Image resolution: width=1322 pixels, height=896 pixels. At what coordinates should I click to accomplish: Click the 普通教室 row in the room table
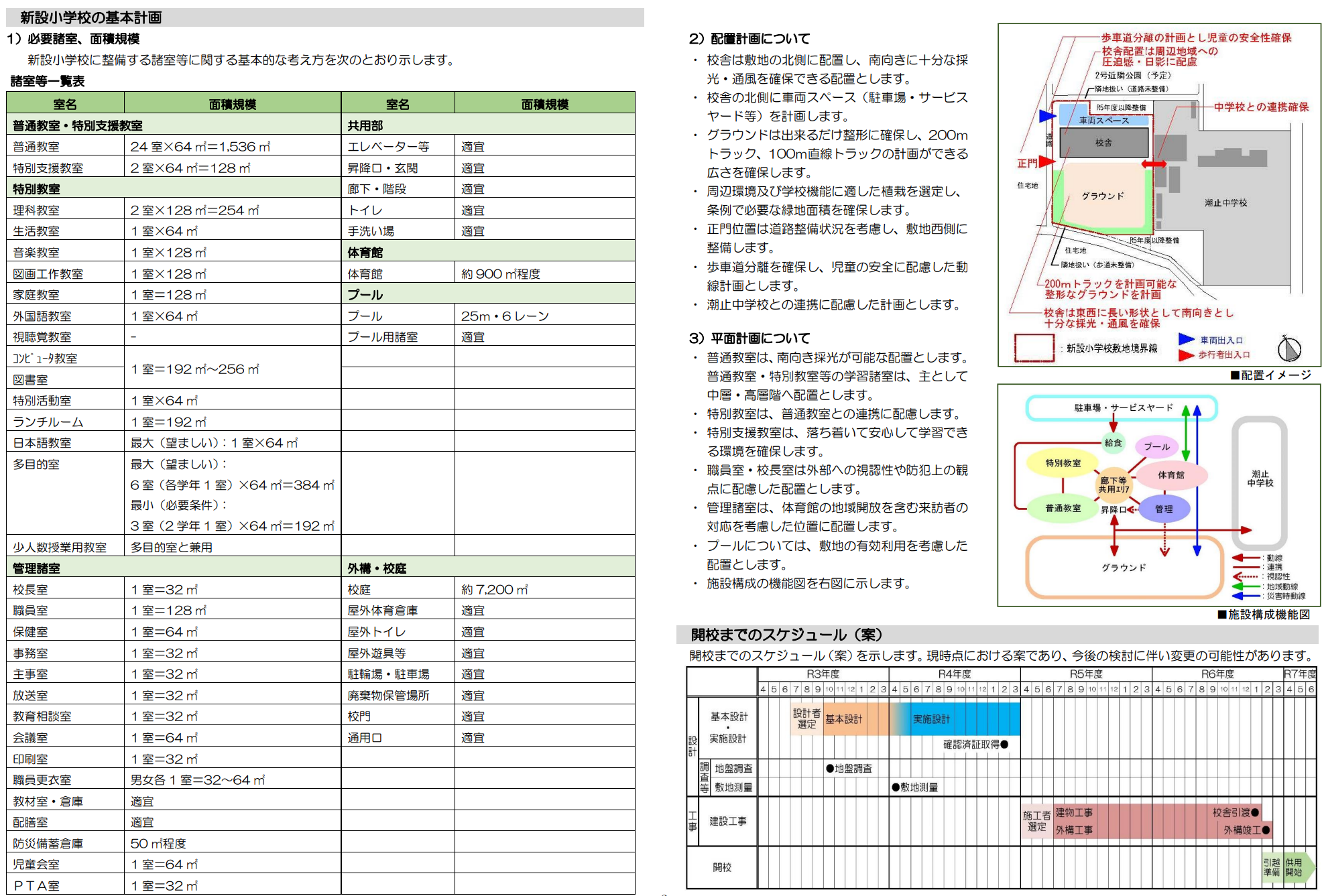[36, 146]
